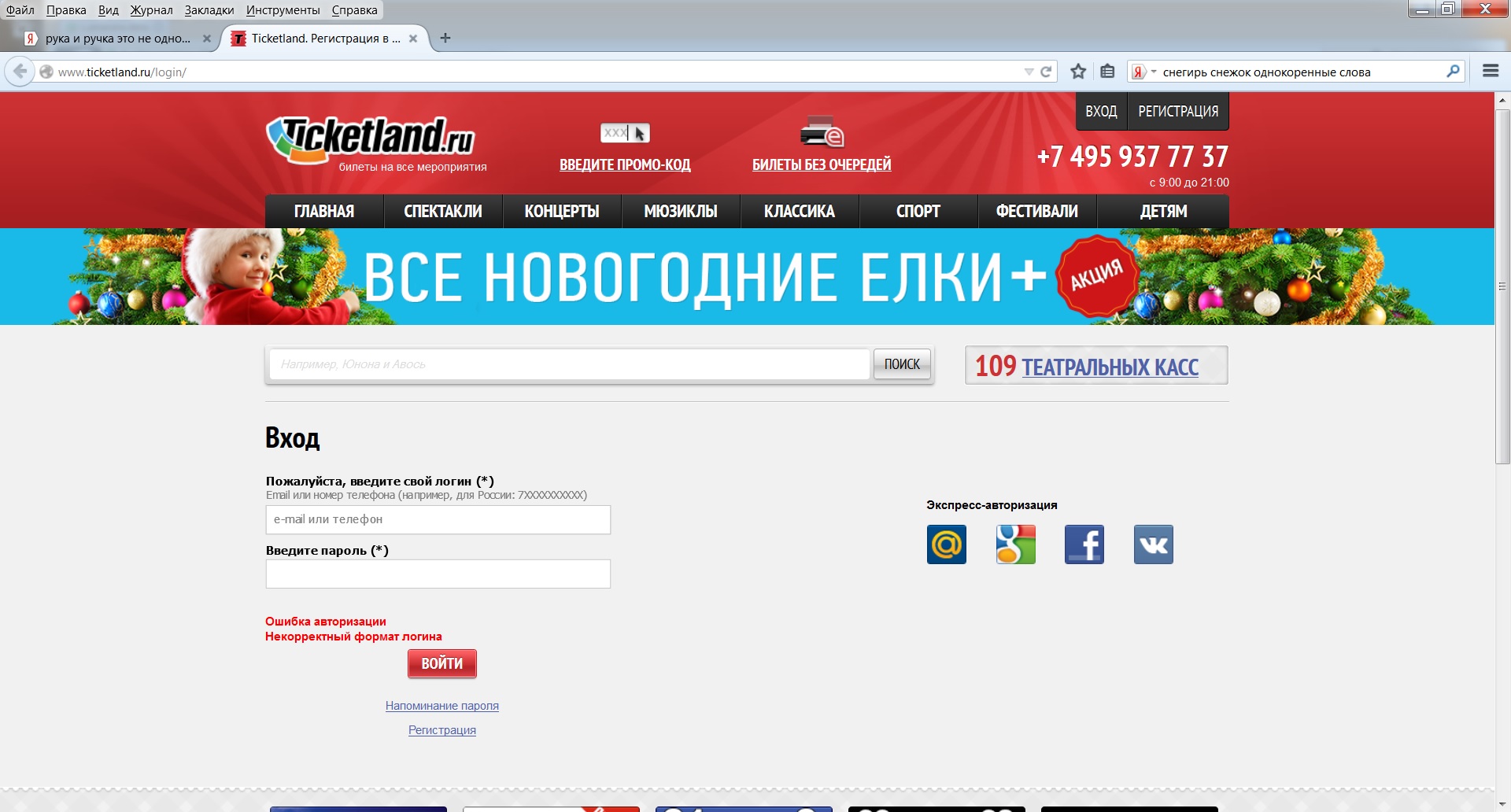
Task: Focus the e-mail or phone login field
Action: (x=438, y=519)
